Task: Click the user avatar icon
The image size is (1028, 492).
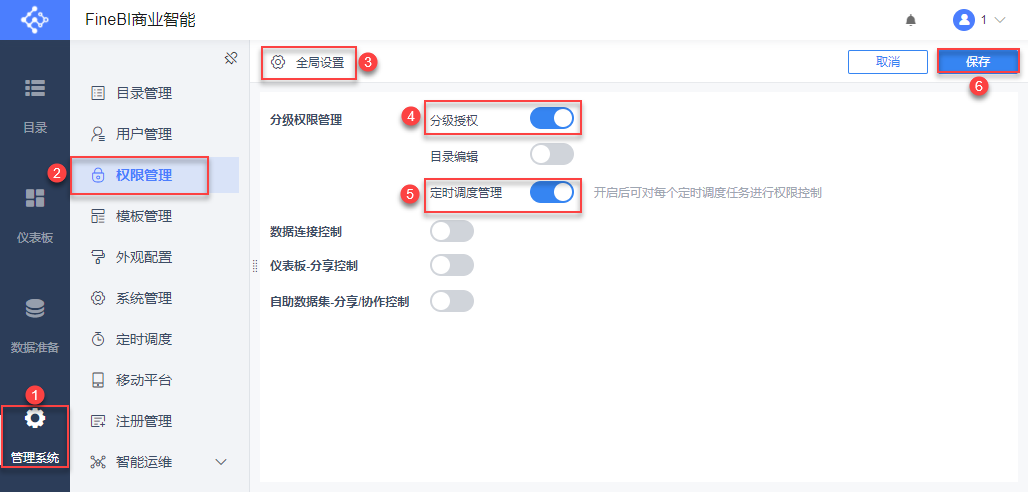Action: click(963, 20)
